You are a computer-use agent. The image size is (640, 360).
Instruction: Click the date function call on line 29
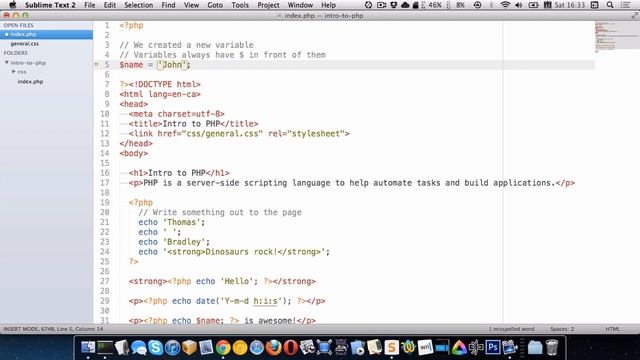(x=243, y=301)
